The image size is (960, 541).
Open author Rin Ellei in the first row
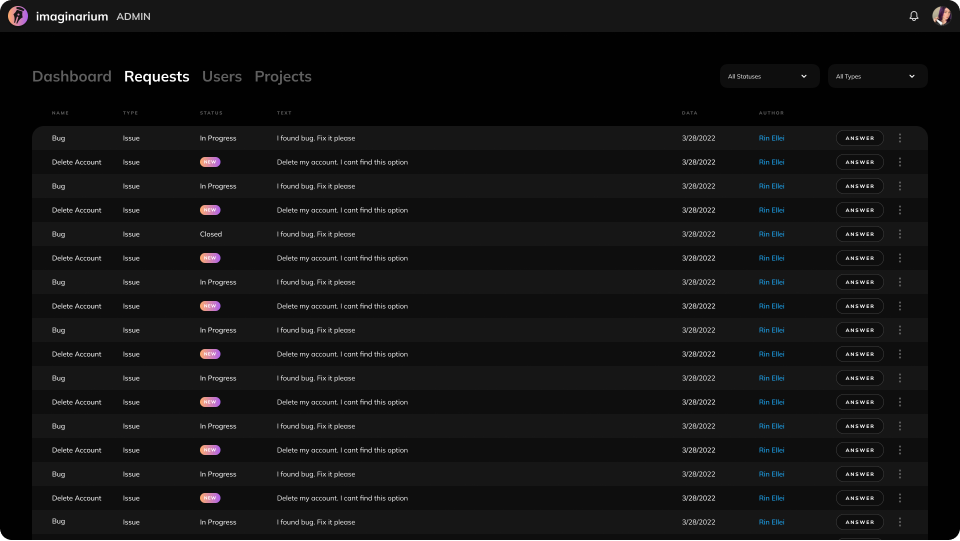tap(771, 138)
